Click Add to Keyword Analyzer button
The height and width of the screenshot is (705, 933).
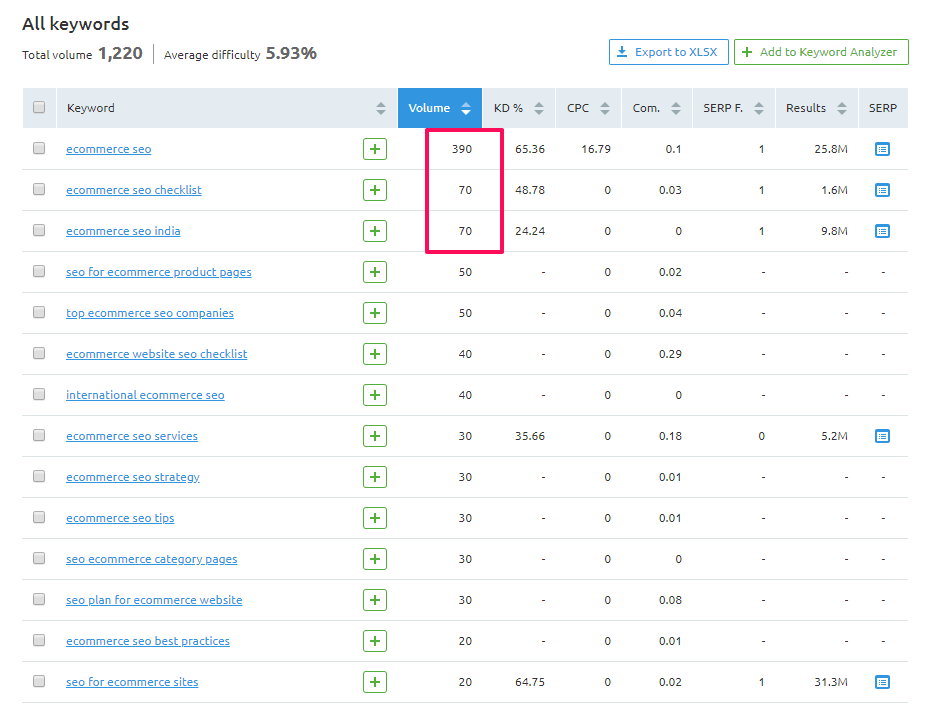click(821, 52)
